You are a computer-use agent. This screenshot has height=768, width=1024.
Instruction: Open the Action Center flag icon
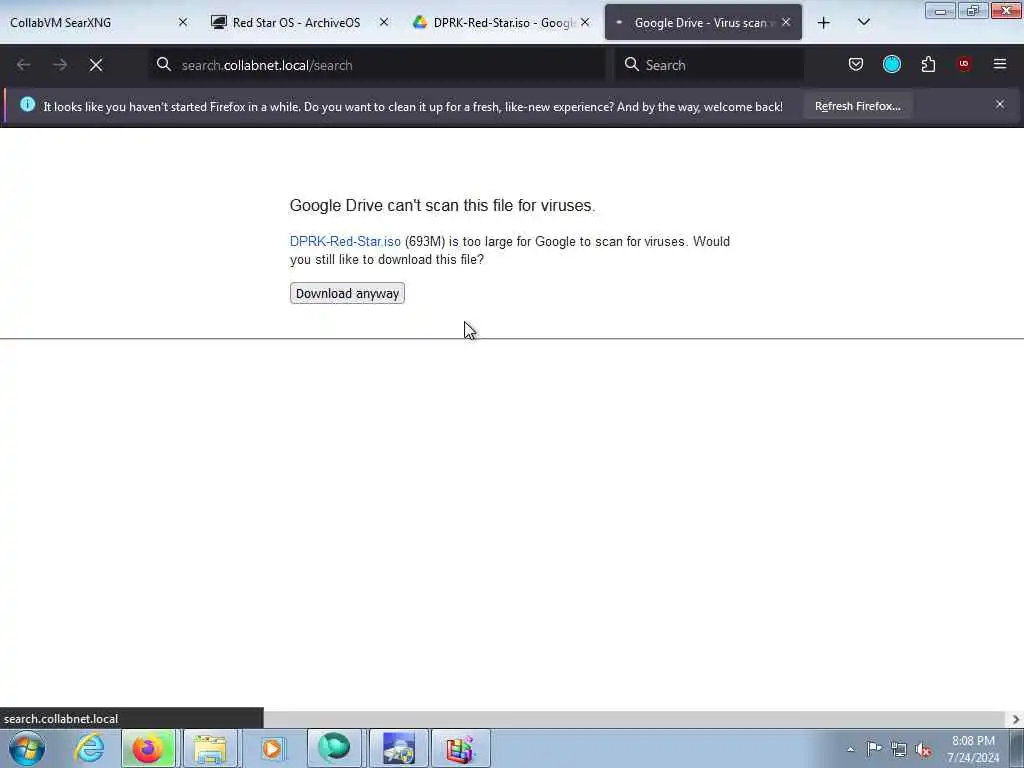[874, 748]
